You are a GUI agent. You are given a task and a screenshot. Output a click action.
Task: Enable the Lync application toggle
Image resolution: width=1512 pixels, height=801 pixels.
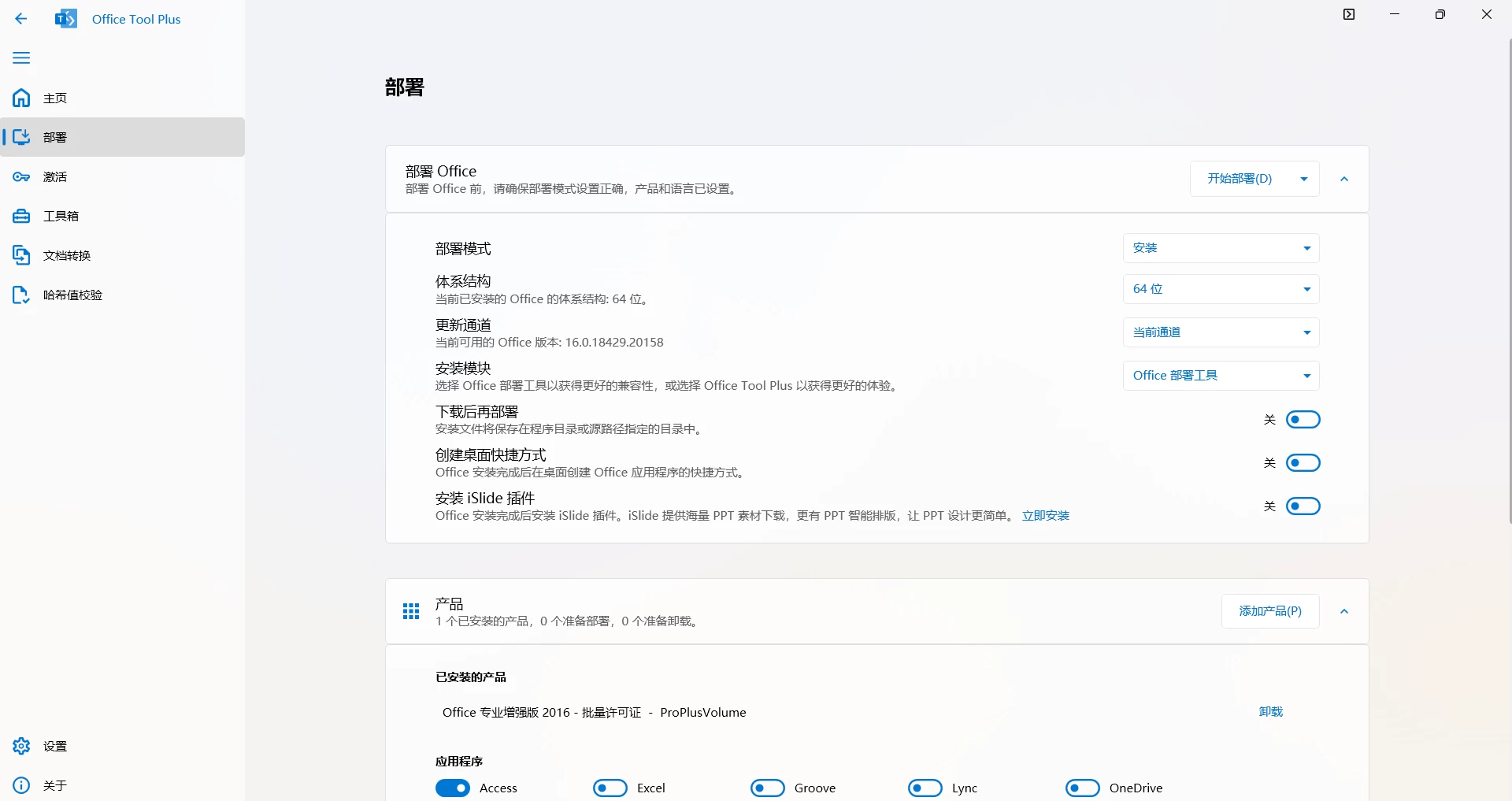click(925, 788)
